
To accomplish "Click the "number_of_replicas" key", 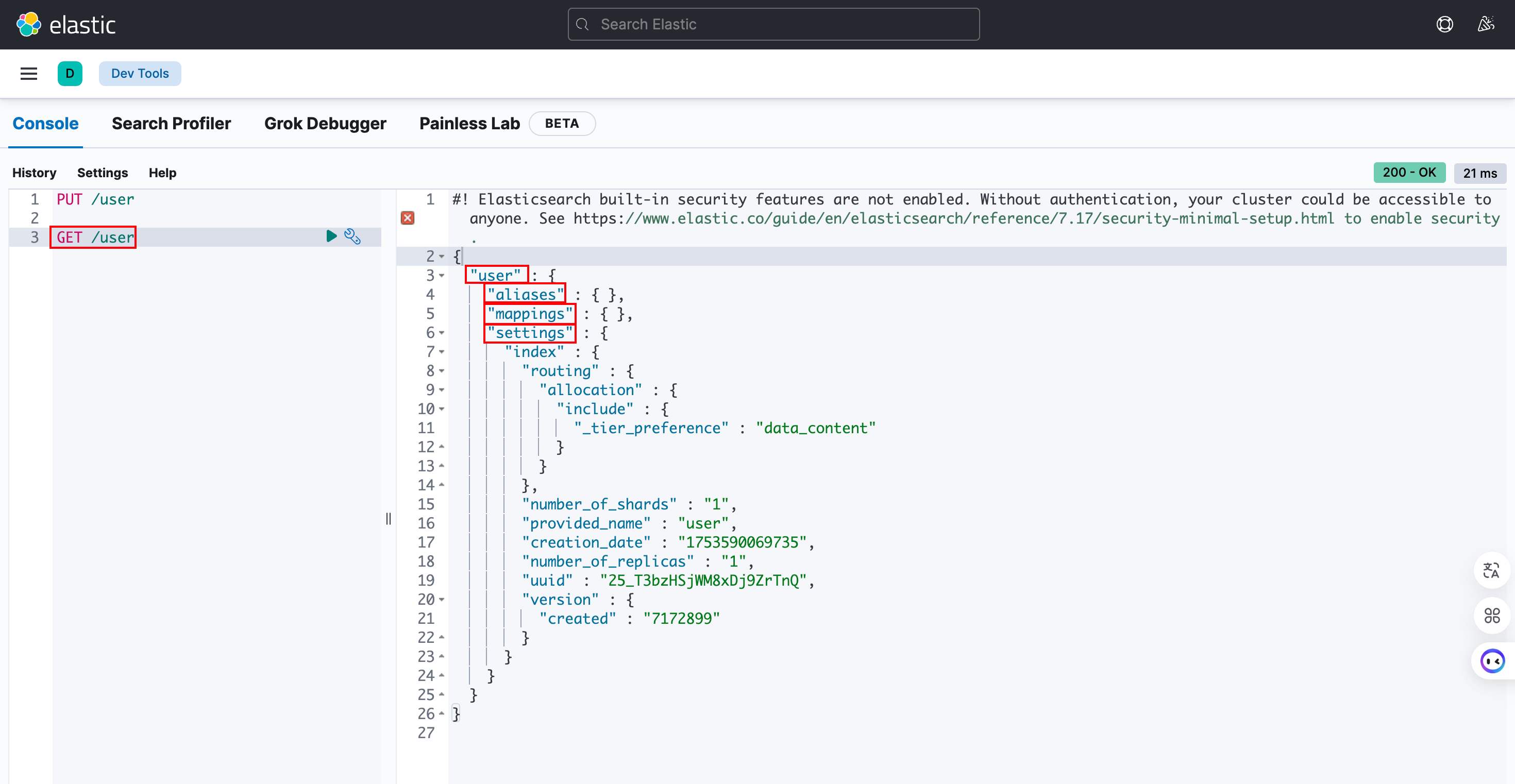I will [x=608, y=561].
